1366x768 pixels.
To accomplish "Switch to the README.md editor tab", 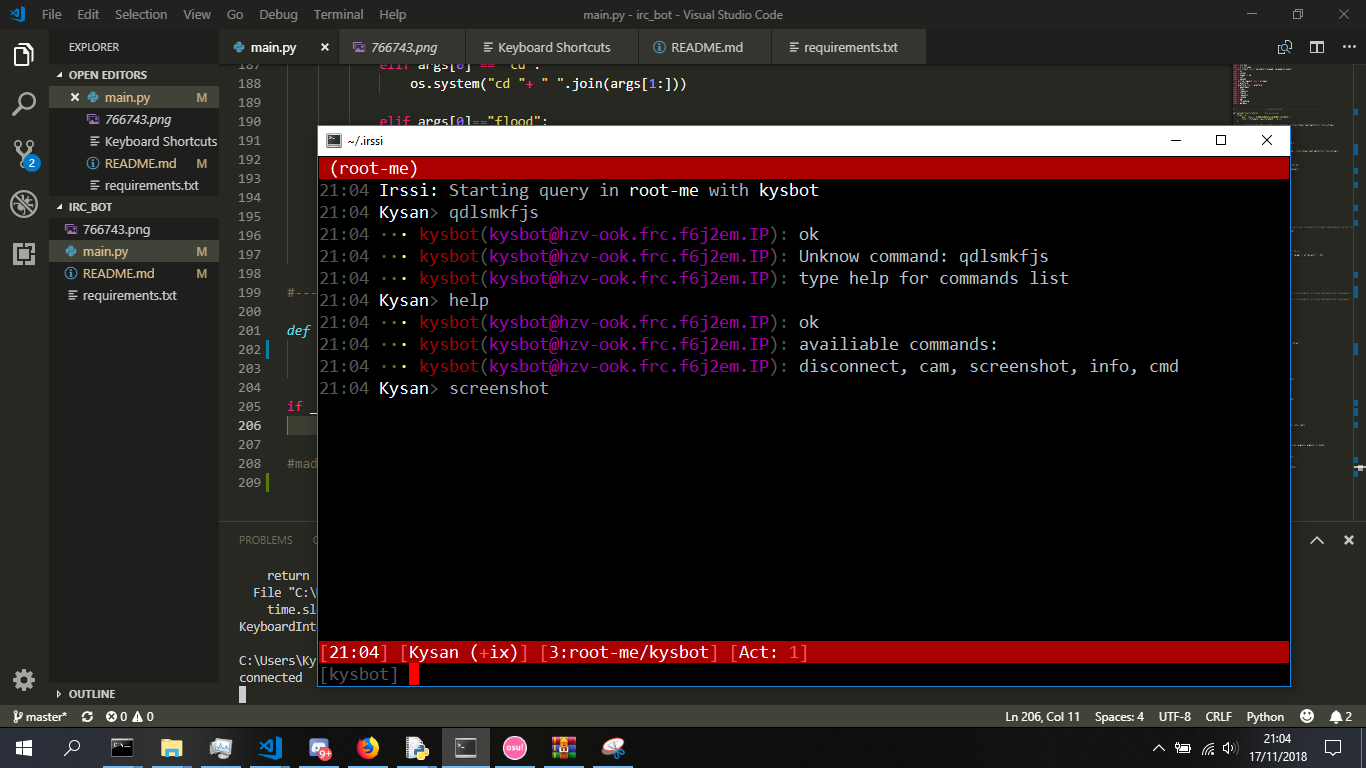I will (706, 47).
